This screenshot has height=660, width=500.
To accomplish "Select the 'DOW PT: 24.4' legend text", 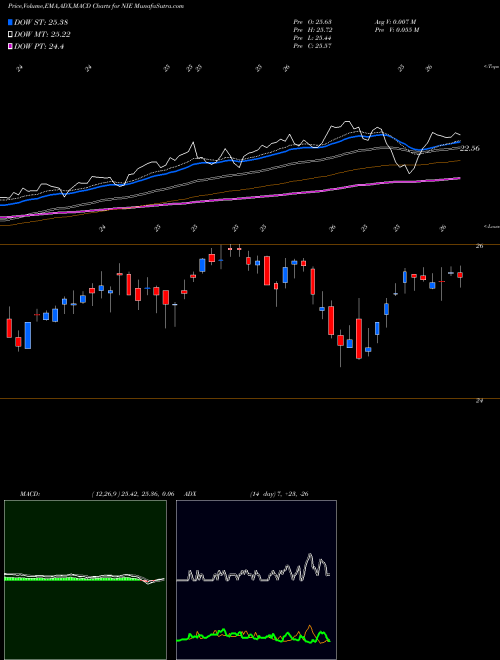I will tap(39, 46).
